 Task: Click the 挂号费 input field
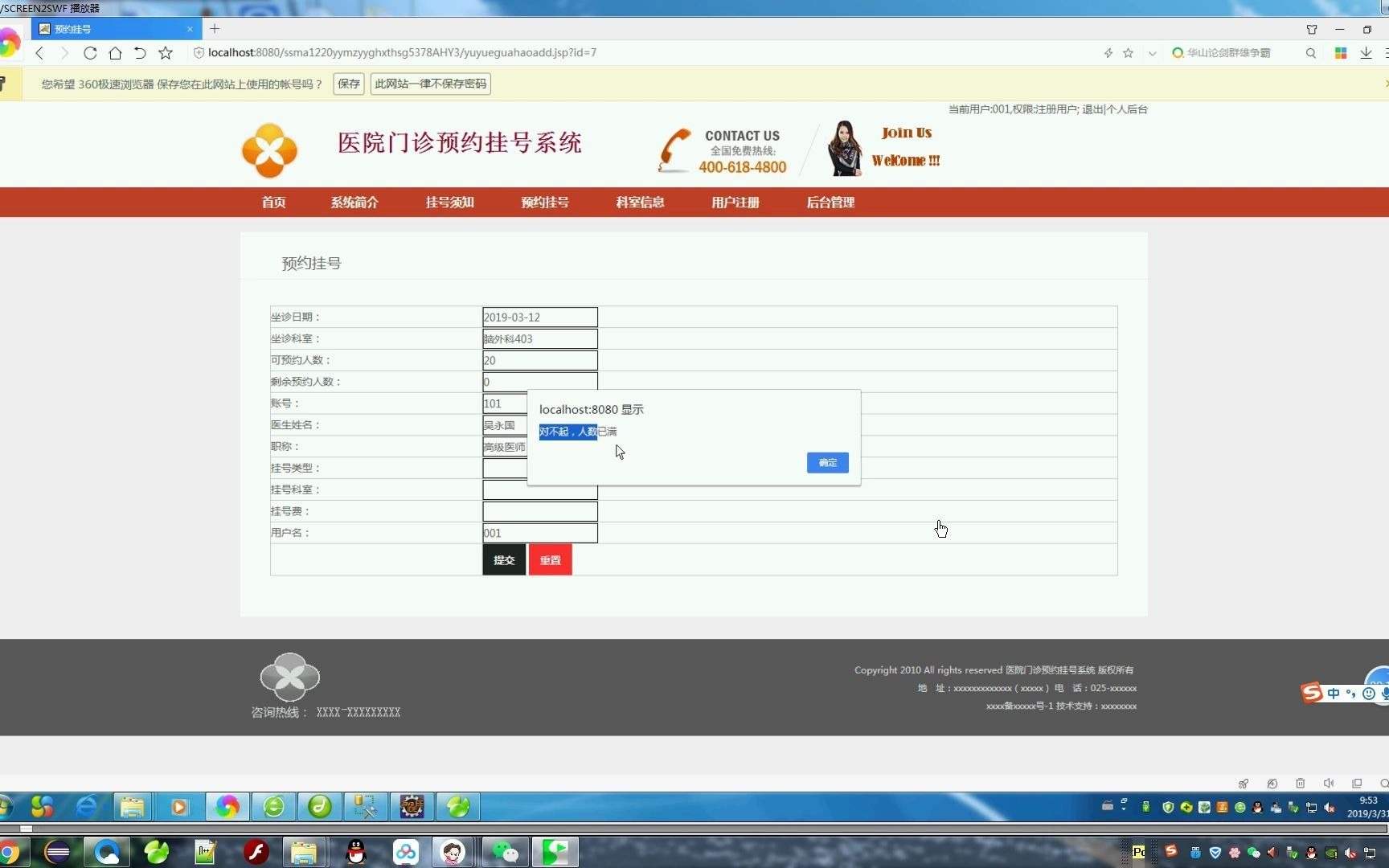coord(539,510)
